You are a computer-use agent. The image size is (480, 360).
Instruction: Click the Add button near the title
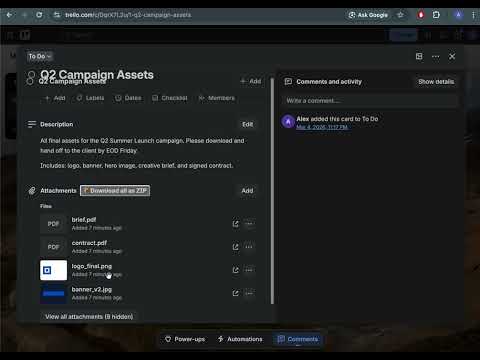[251, 81]
